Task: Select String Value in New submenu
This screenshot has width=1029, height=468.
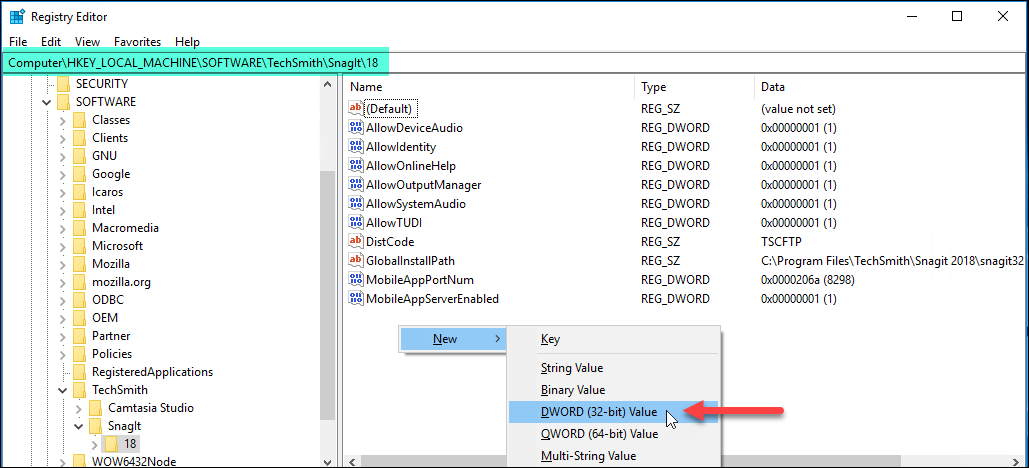Action: (x=571, y=368)
